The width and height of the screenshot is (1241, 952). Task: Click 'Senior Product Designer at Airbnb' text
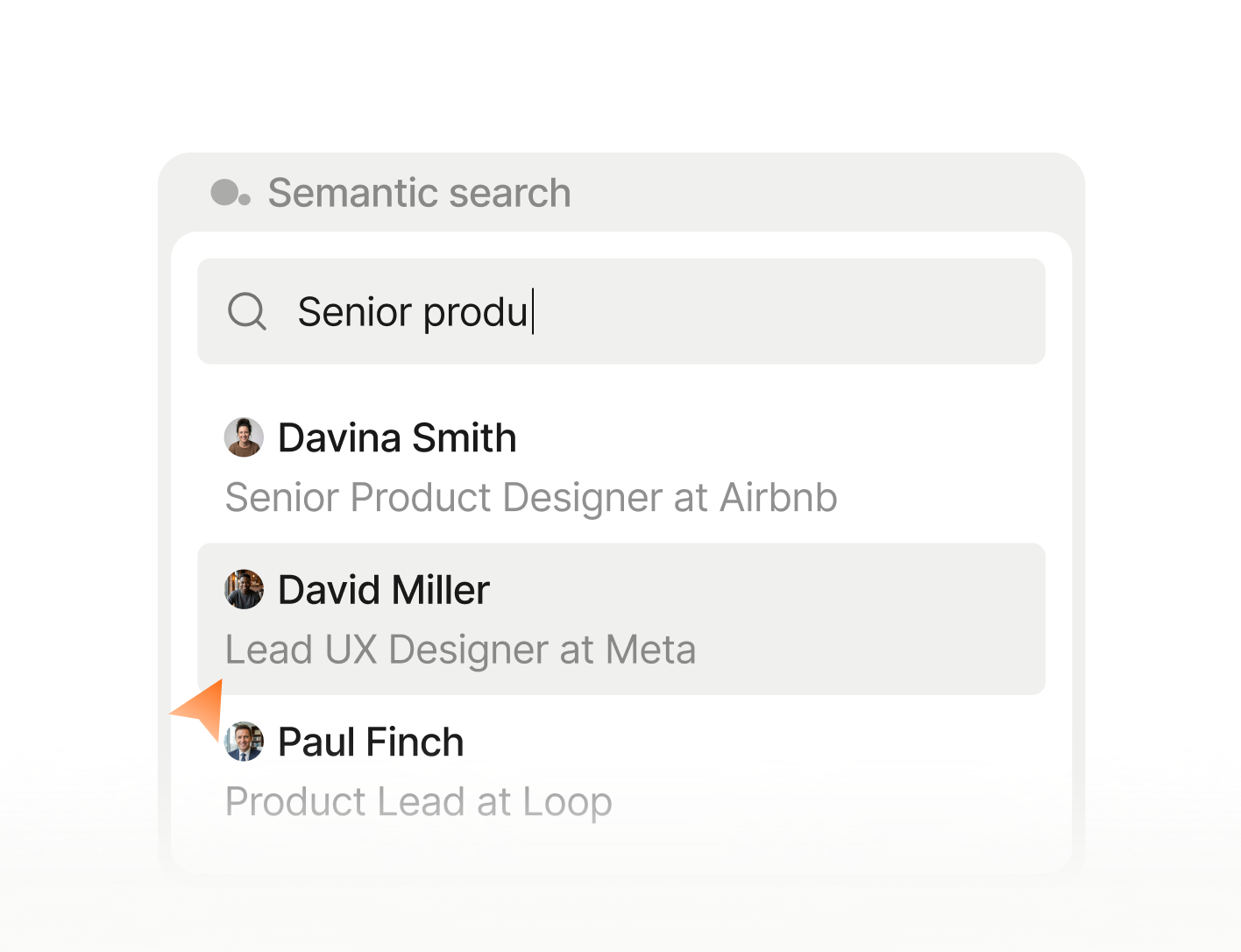tap(530, 498)
